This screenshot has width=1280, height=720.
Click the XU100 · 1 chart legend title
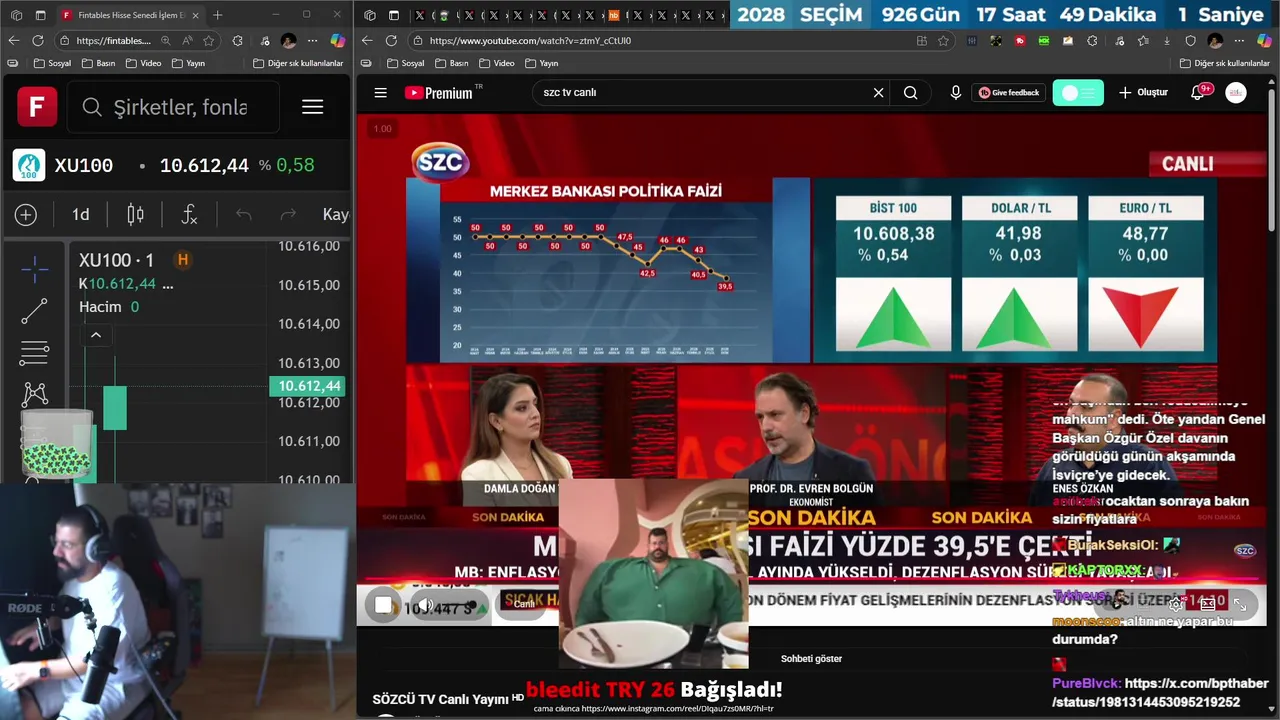click(117, 260)
